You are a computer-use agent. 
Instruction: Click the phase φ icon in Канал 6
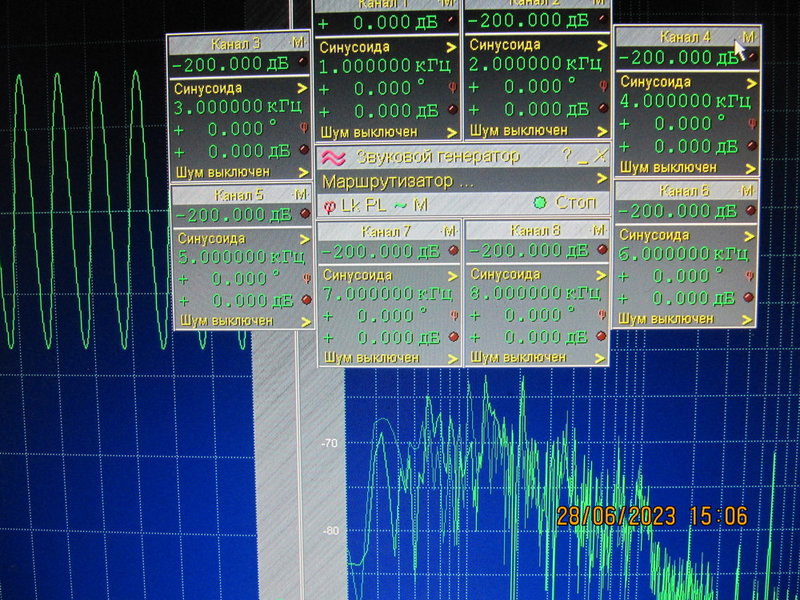[749, 276]
